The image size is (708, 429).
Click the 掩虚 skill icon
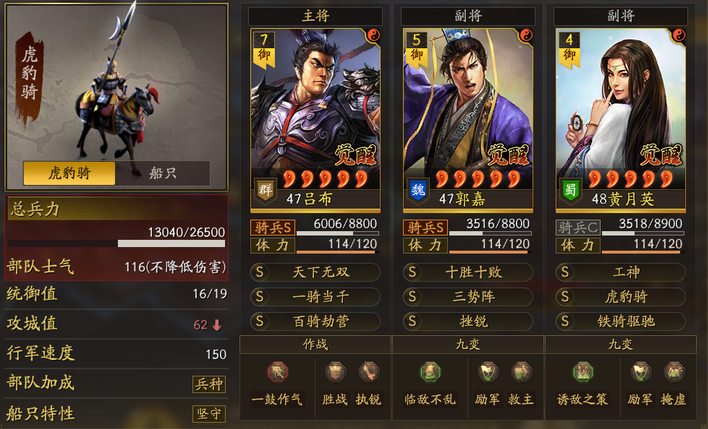pyautogui.click(x=674, y=372)
